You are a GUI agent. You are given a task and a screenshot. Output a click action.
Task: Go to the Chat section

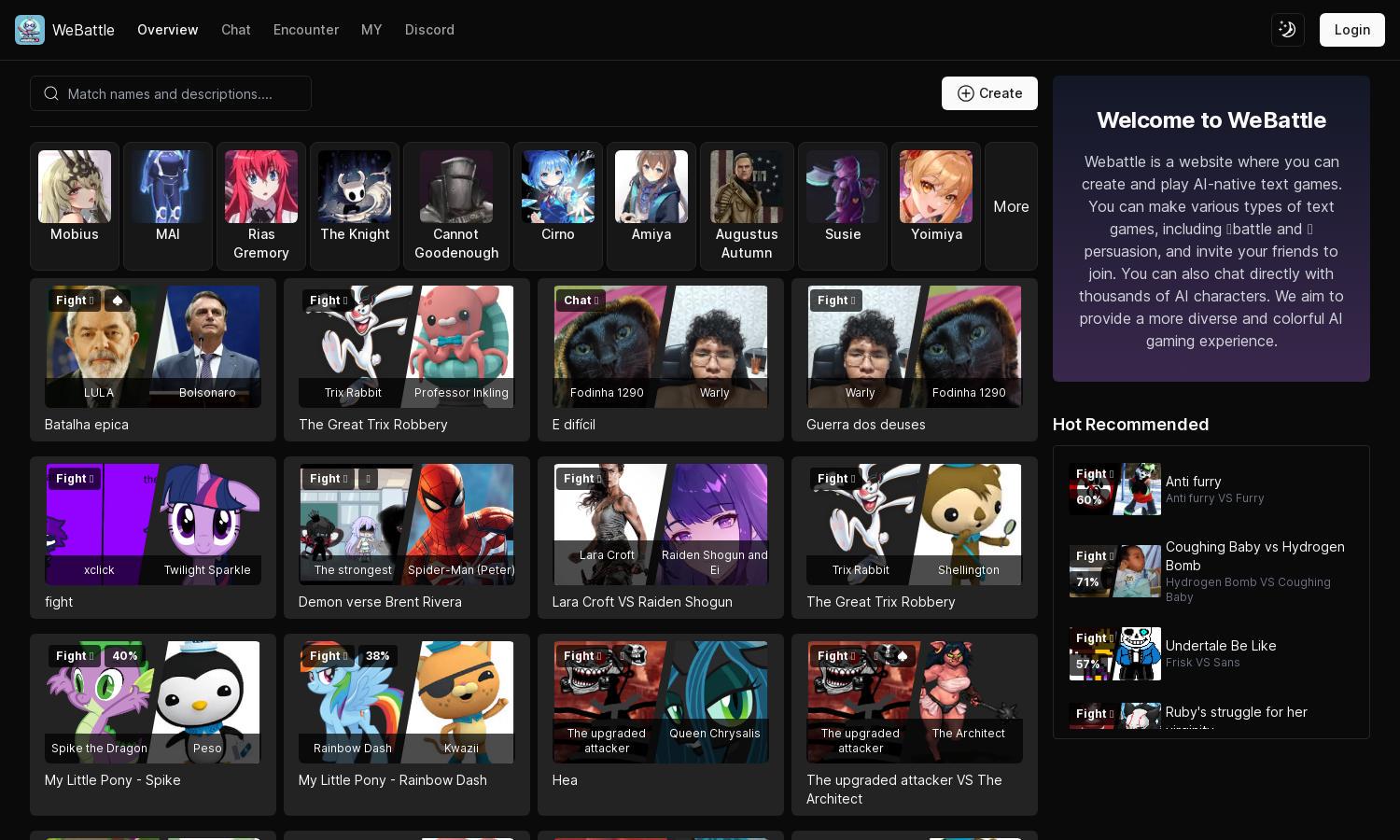[x=236, y=30]
